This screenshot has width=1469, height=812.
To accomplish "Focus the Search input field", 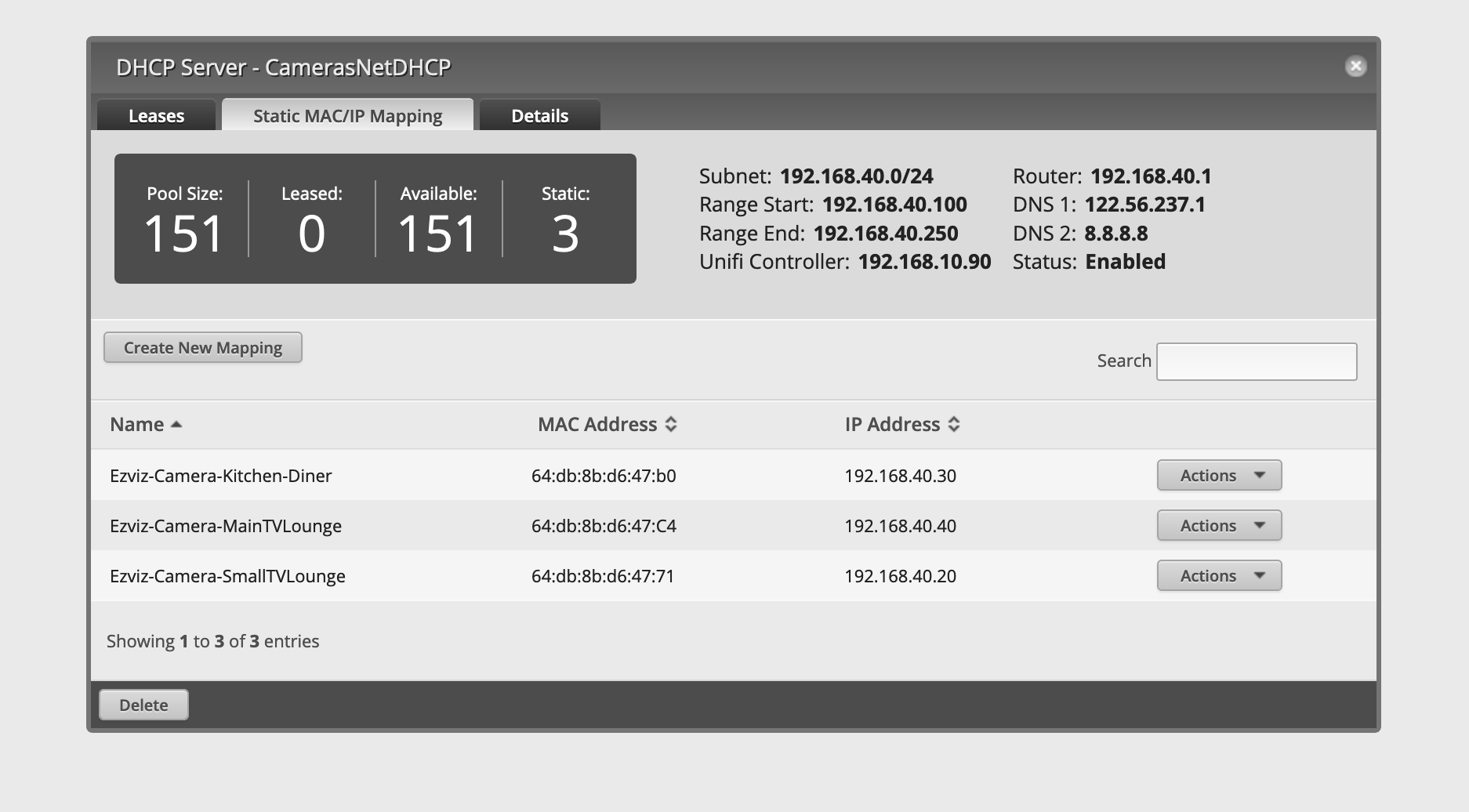I will click(x=1257, y=361).
